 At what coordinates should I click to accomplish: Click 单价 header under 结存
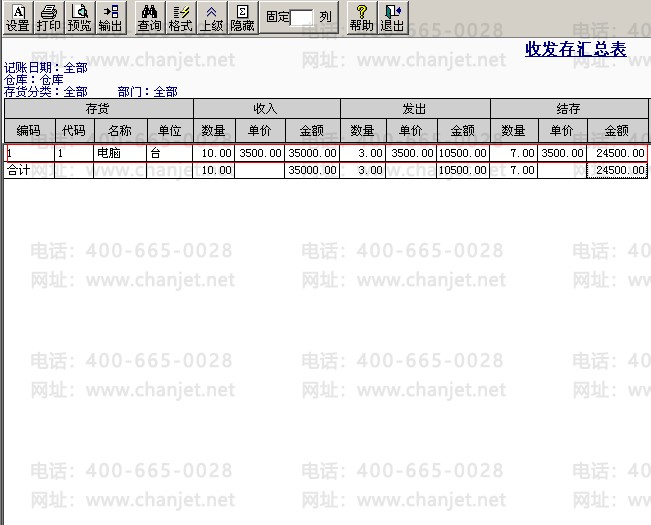pos(563,131)
